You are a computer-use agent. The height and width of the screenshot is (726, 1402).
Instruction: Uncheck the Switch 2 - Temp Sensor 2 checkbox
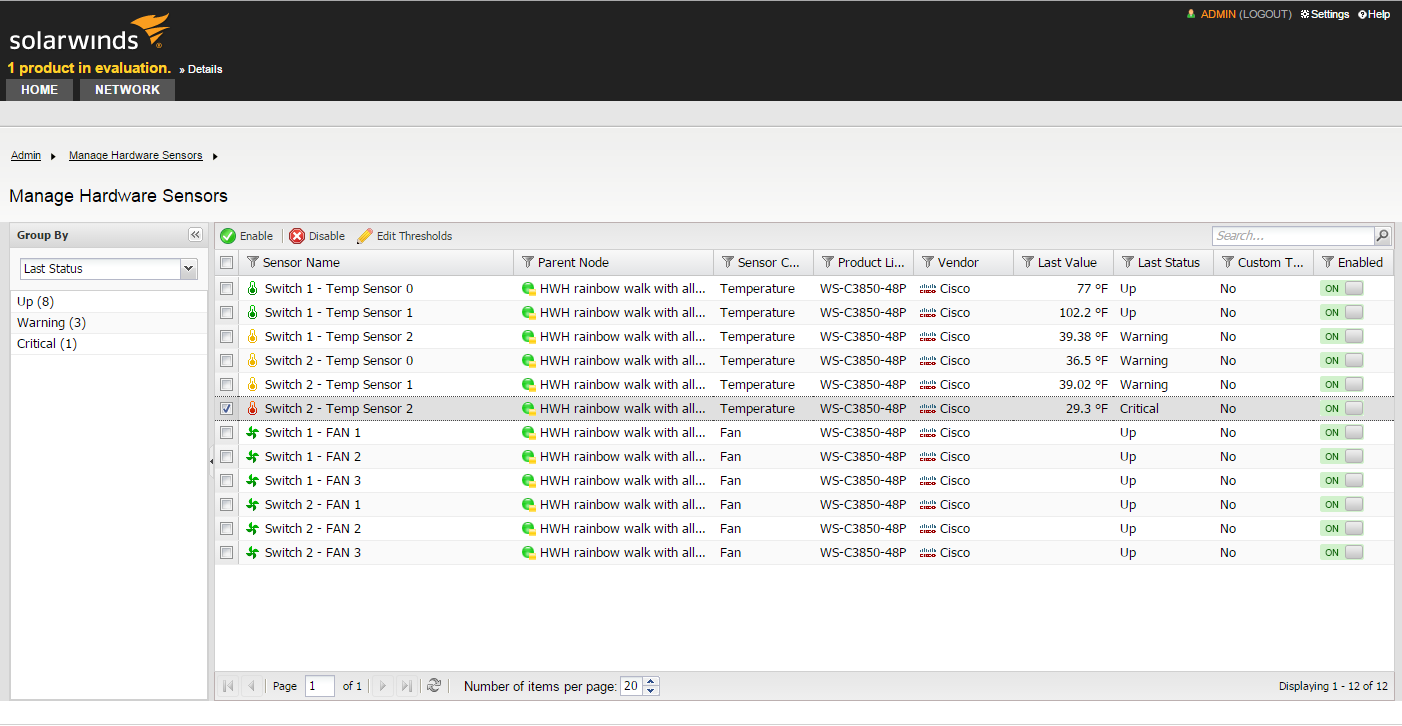point(227,409)
